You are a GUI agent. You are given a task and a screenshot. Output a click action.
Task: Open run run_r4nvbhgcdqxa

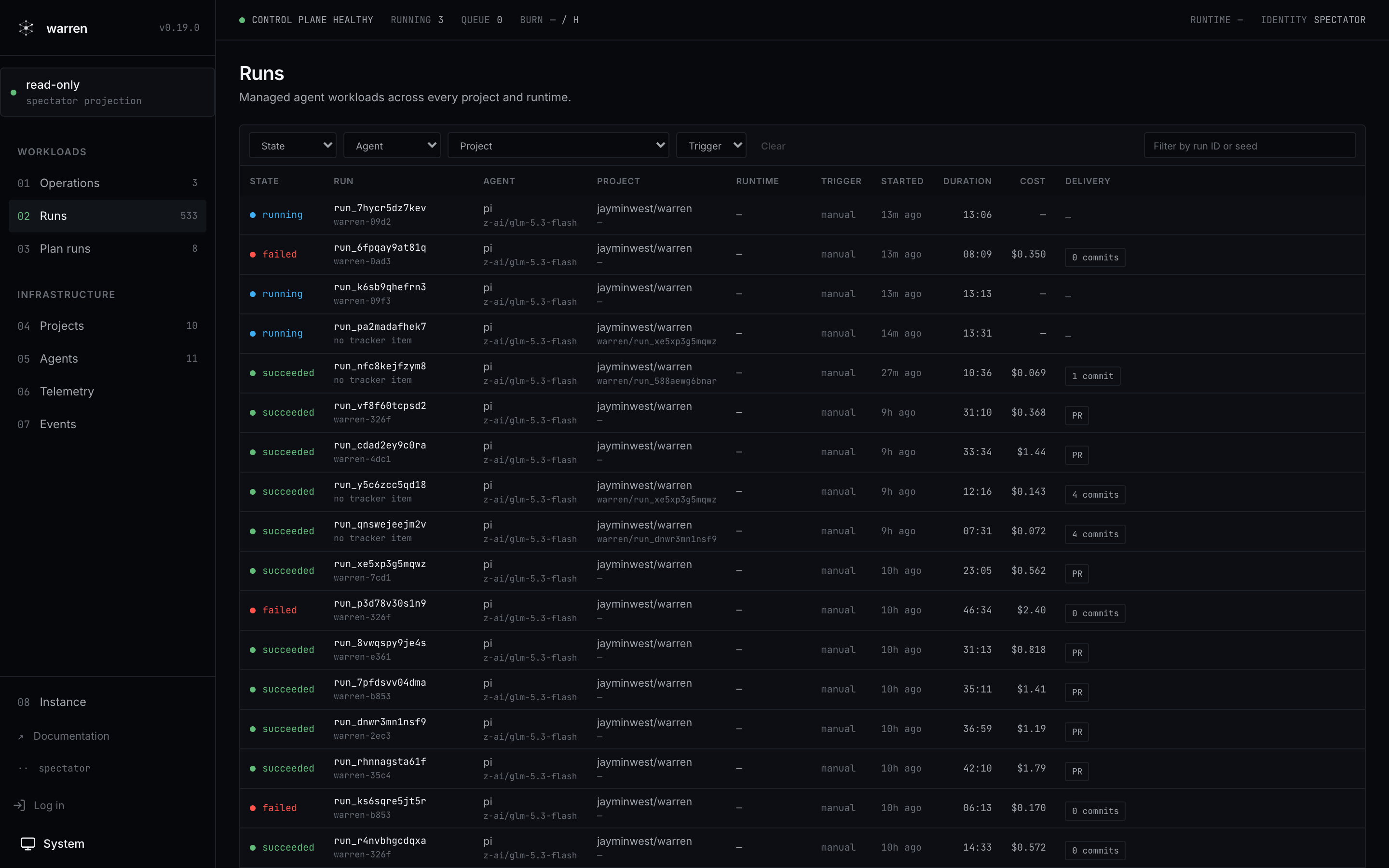pos(380,841)
